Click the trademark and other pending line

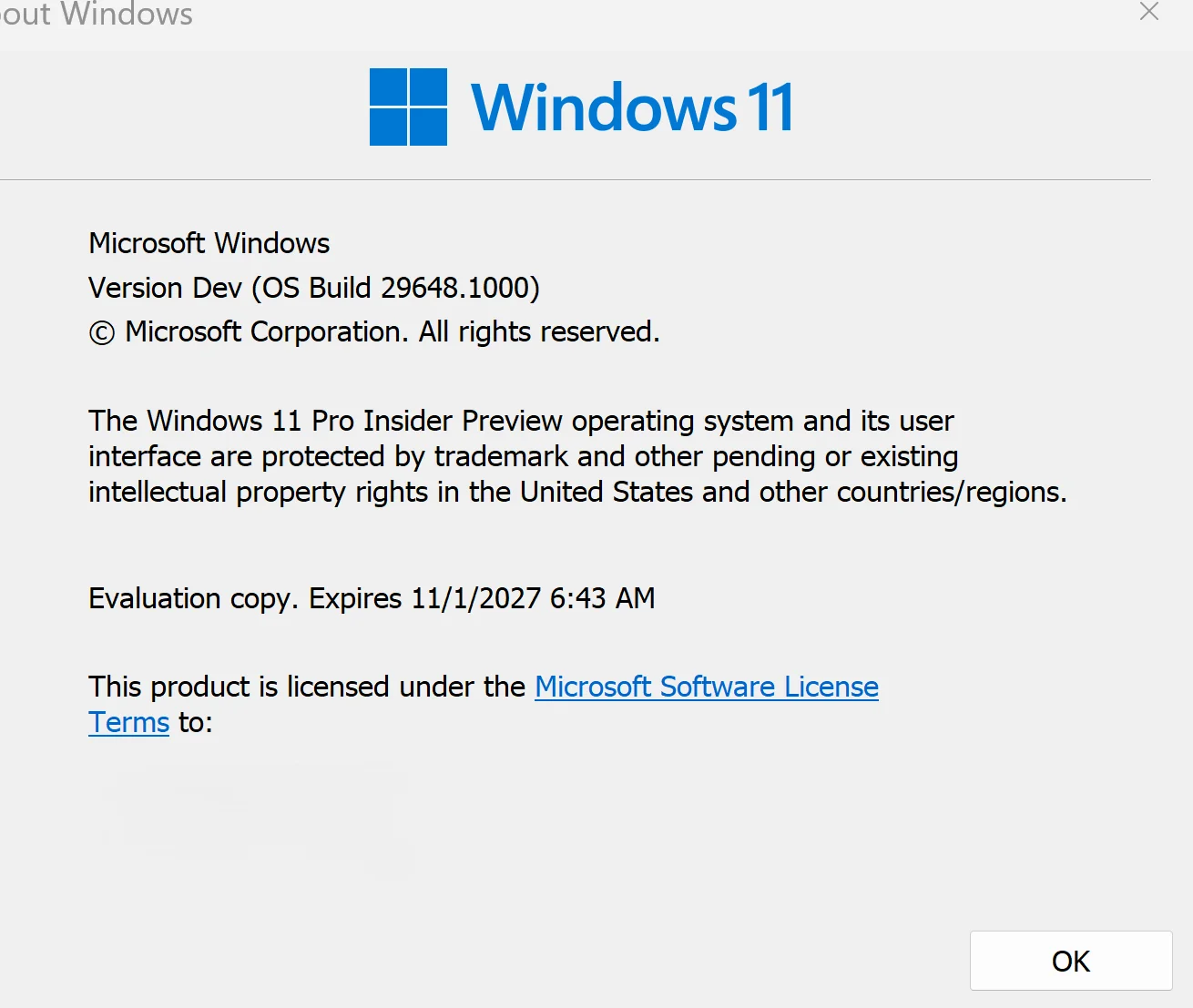pyautogui.click(x=524, y=456)
